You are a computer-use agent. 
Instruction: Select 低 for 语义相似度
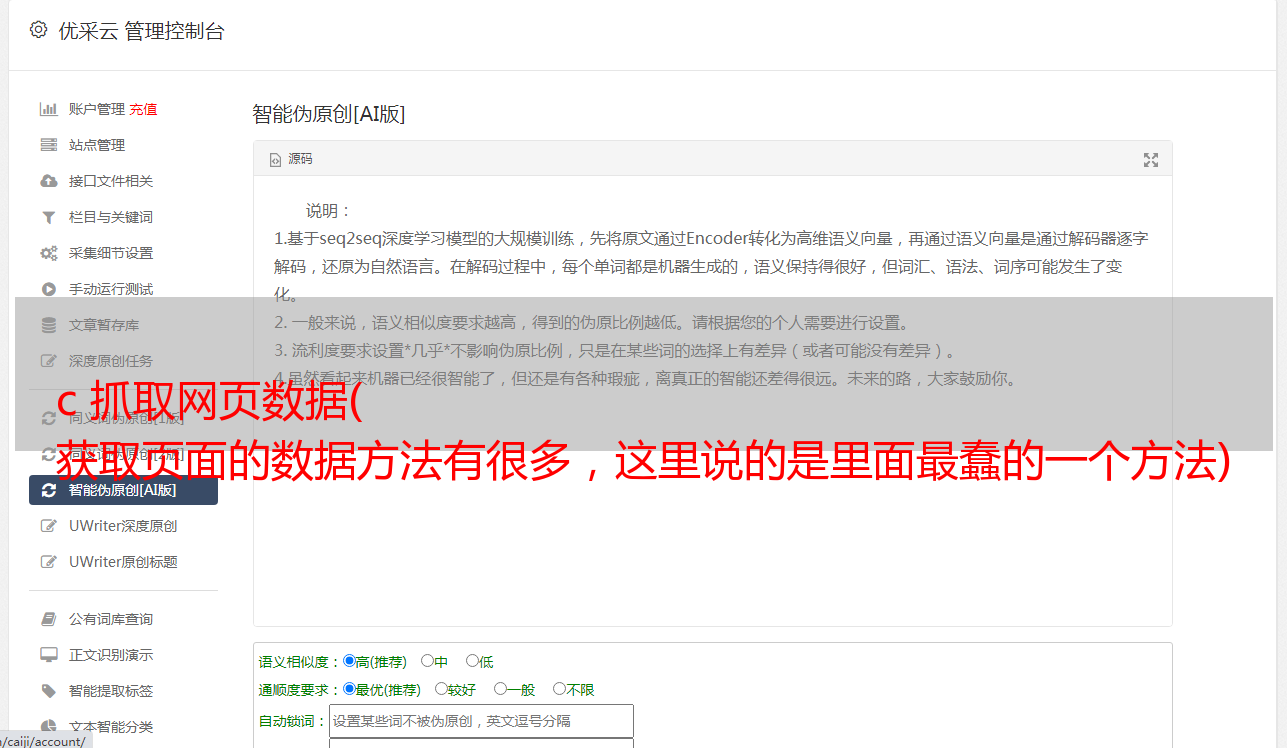point(472,661)
